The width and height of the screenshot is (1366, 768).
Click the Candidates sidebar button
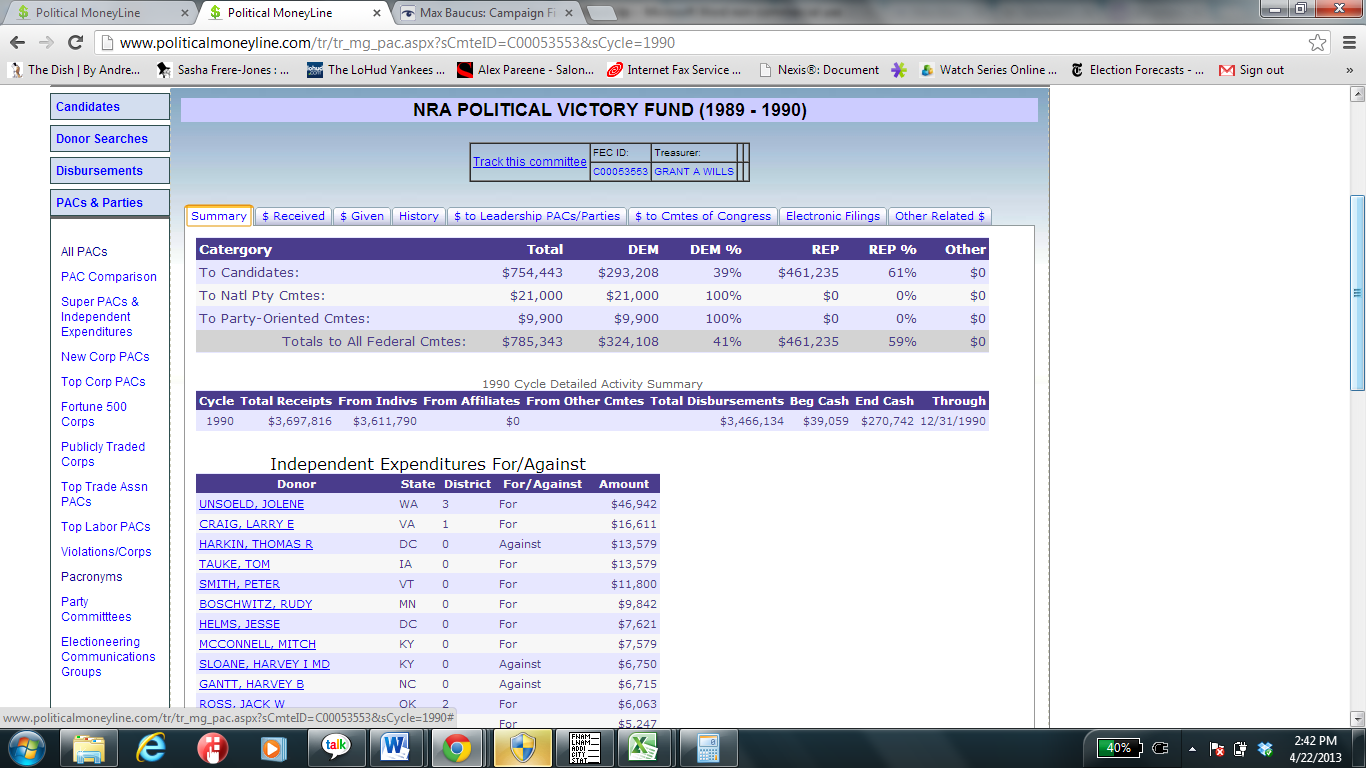(110, 107)
